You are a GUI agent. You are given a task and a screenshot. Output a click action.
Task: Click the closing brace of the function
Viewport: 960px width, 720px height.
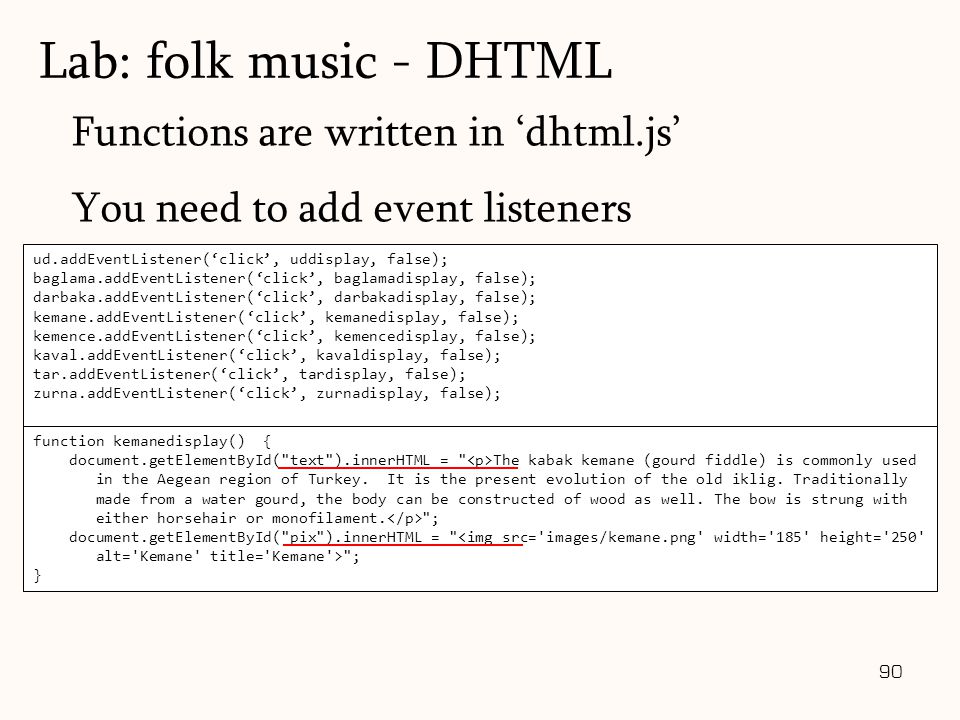point(37,576)
